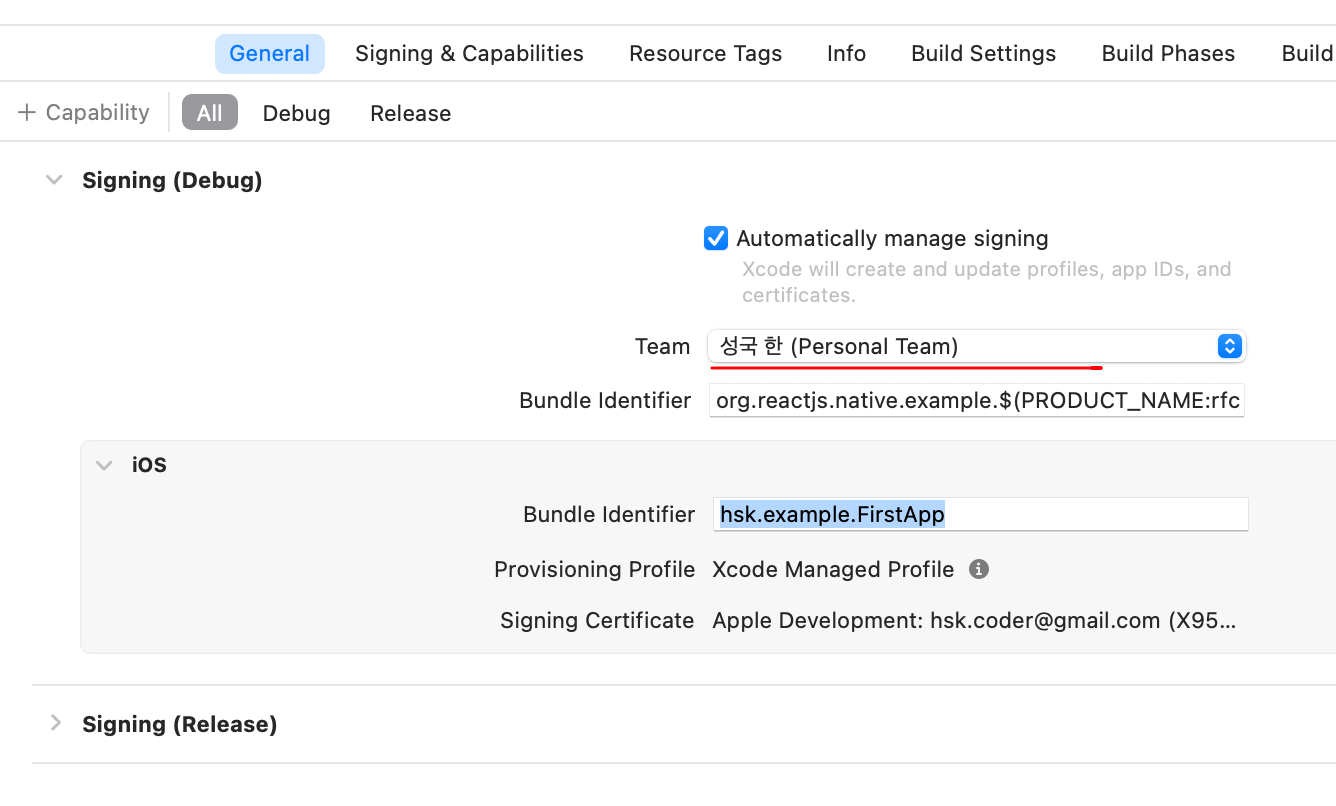Expand the Signing (Release) section

55,723
